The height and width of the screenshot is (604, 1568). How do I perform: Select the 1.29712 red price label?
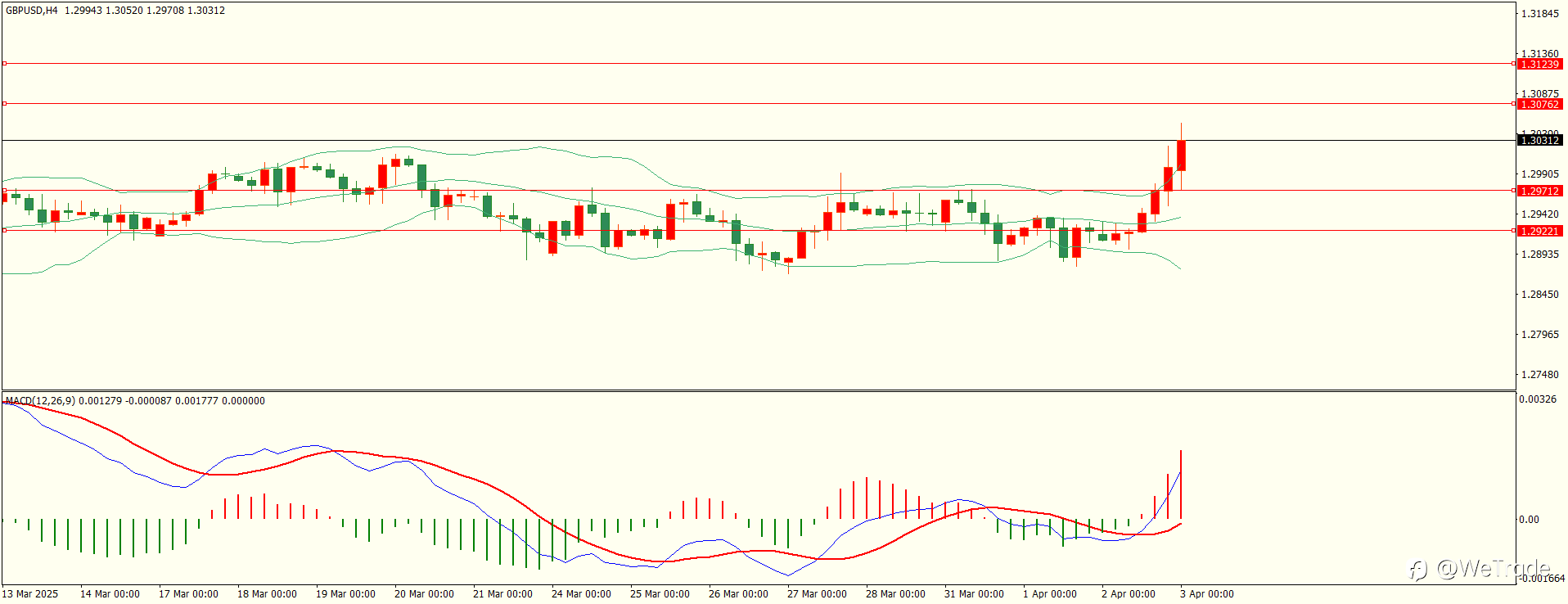pos(1539,191)
